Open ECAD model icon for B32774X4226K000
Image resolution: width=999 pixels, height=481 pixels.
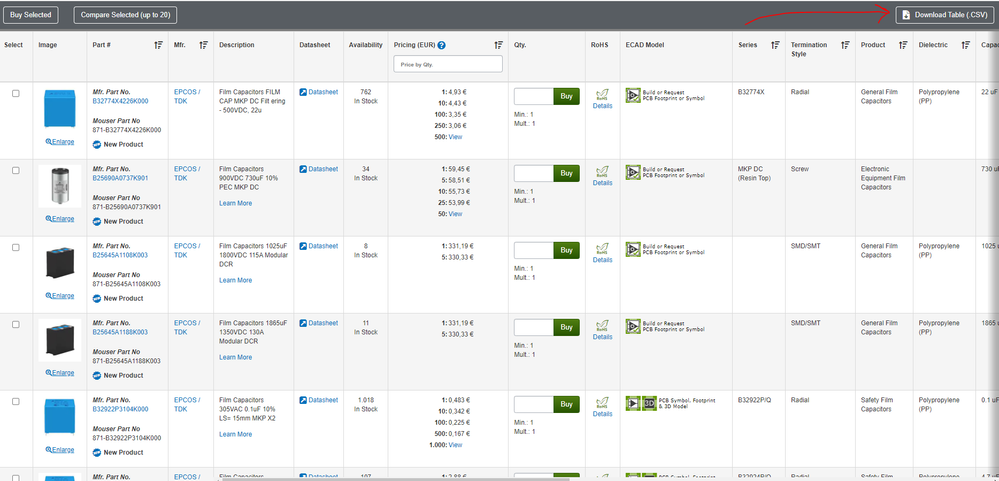(633, 96)
